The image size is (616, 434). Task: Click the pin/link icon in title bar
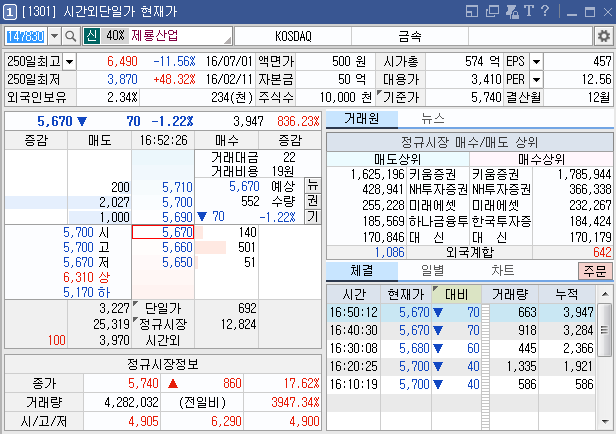(x=512, y=11)
